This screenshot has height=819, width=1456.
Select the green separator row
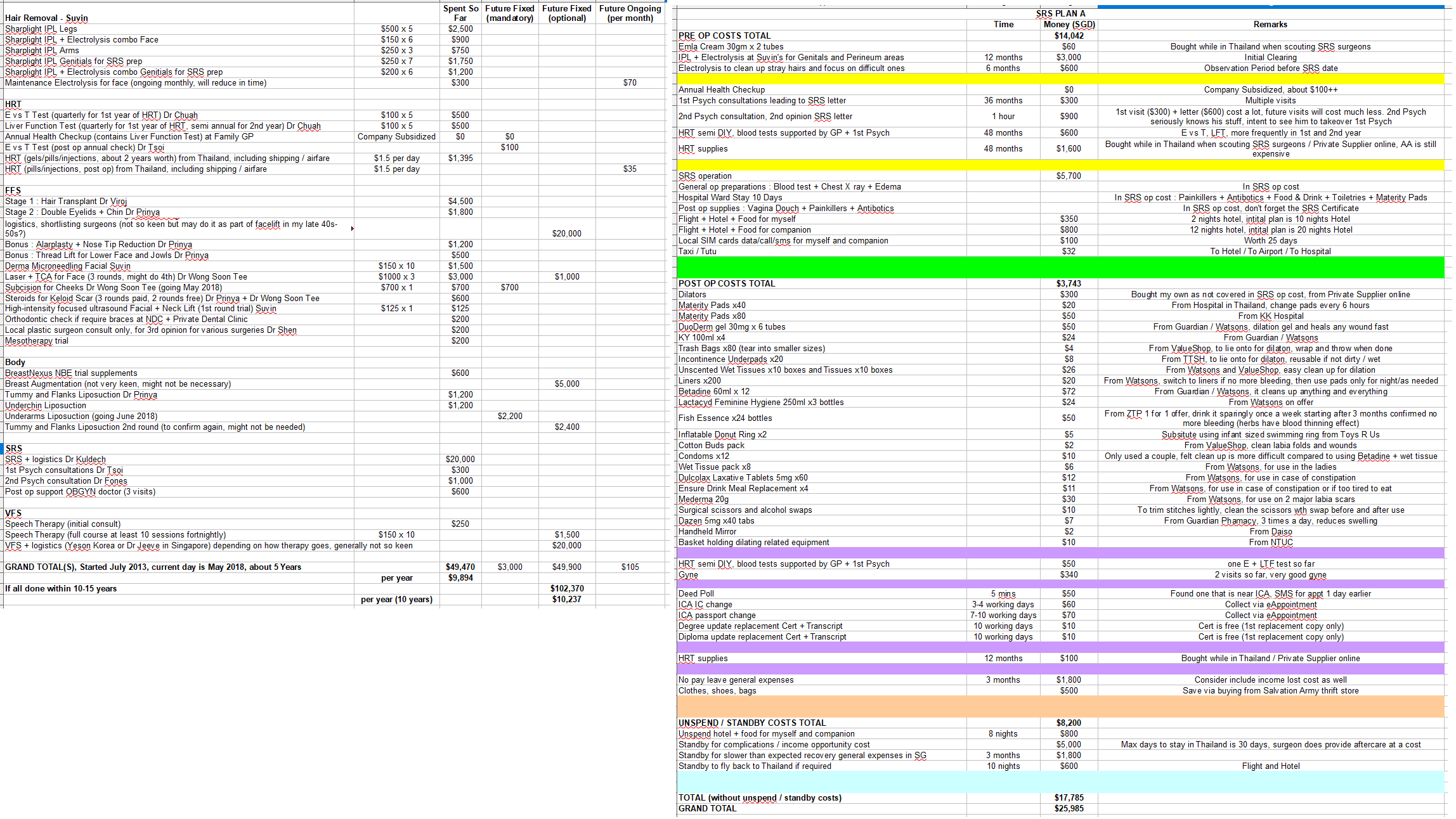click(x=1060, y=267)
